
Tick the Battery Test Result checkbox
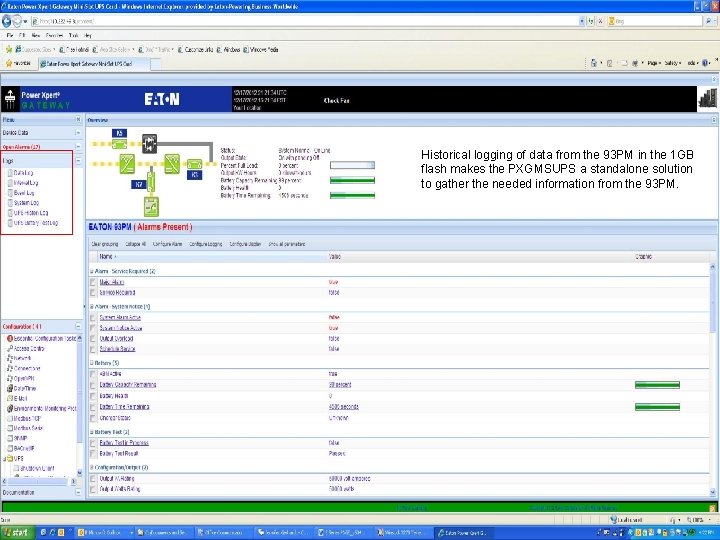(x=93, y=454)
